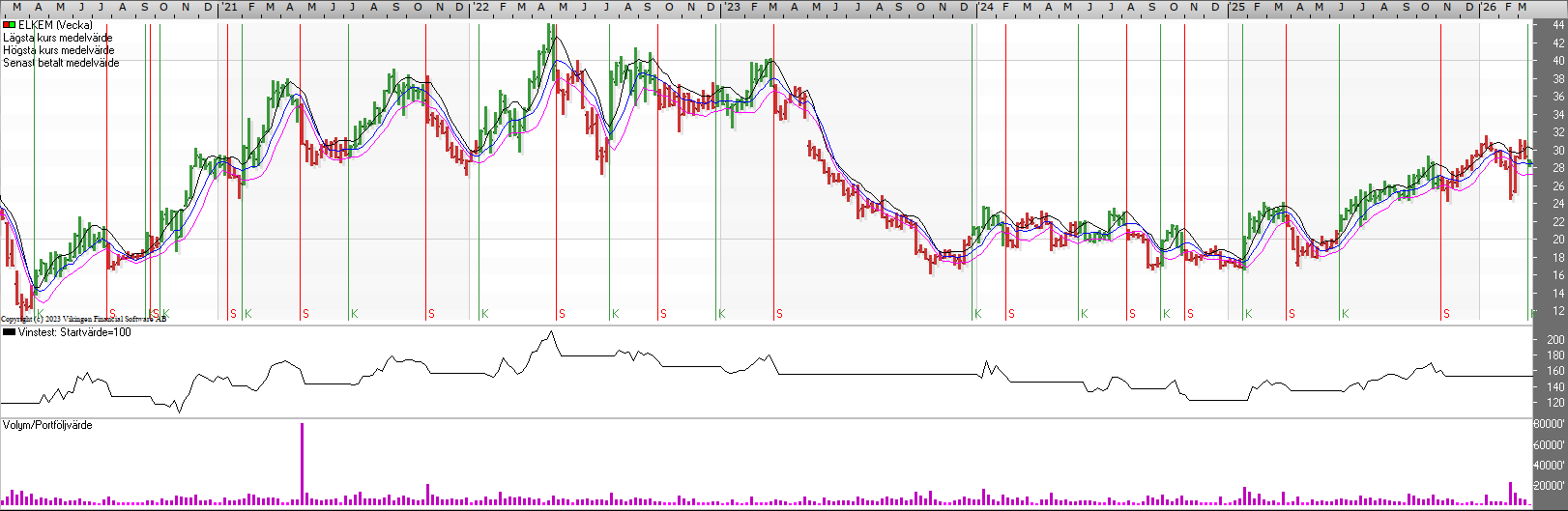Select the '22 year marker on timeline
1568x511 pixels.
coord(479,7)
